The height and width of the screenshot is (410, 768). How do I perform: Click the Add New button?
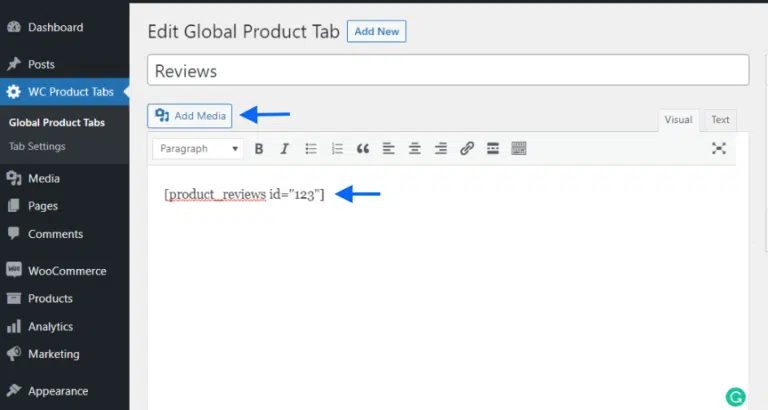point(376,31)
